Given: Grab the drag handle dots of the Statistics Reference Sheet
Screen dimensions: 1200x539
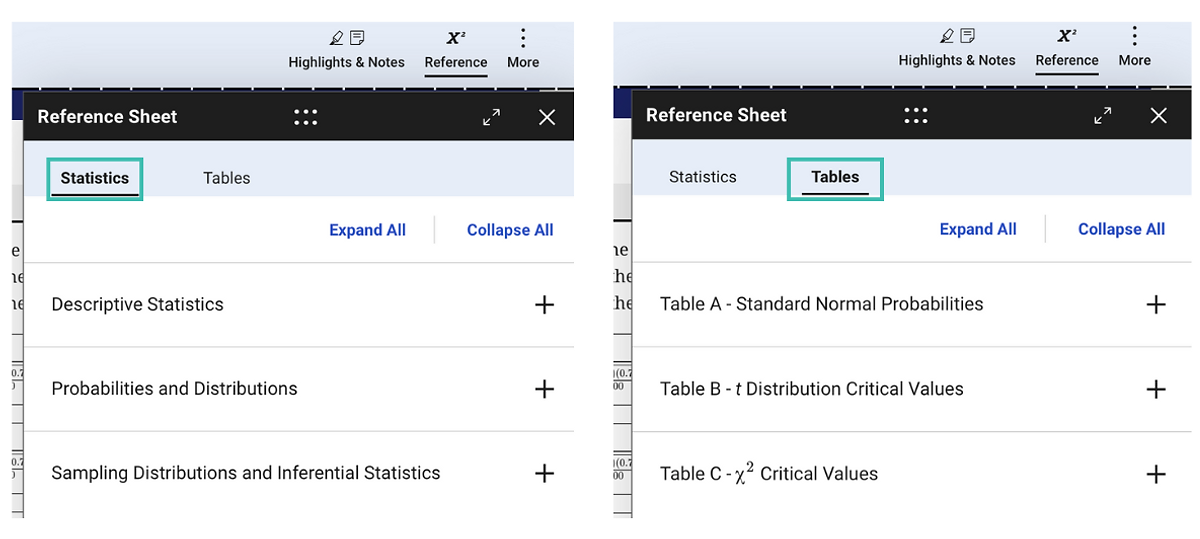Looking at the screenshot, I should (x=305, y=117).
